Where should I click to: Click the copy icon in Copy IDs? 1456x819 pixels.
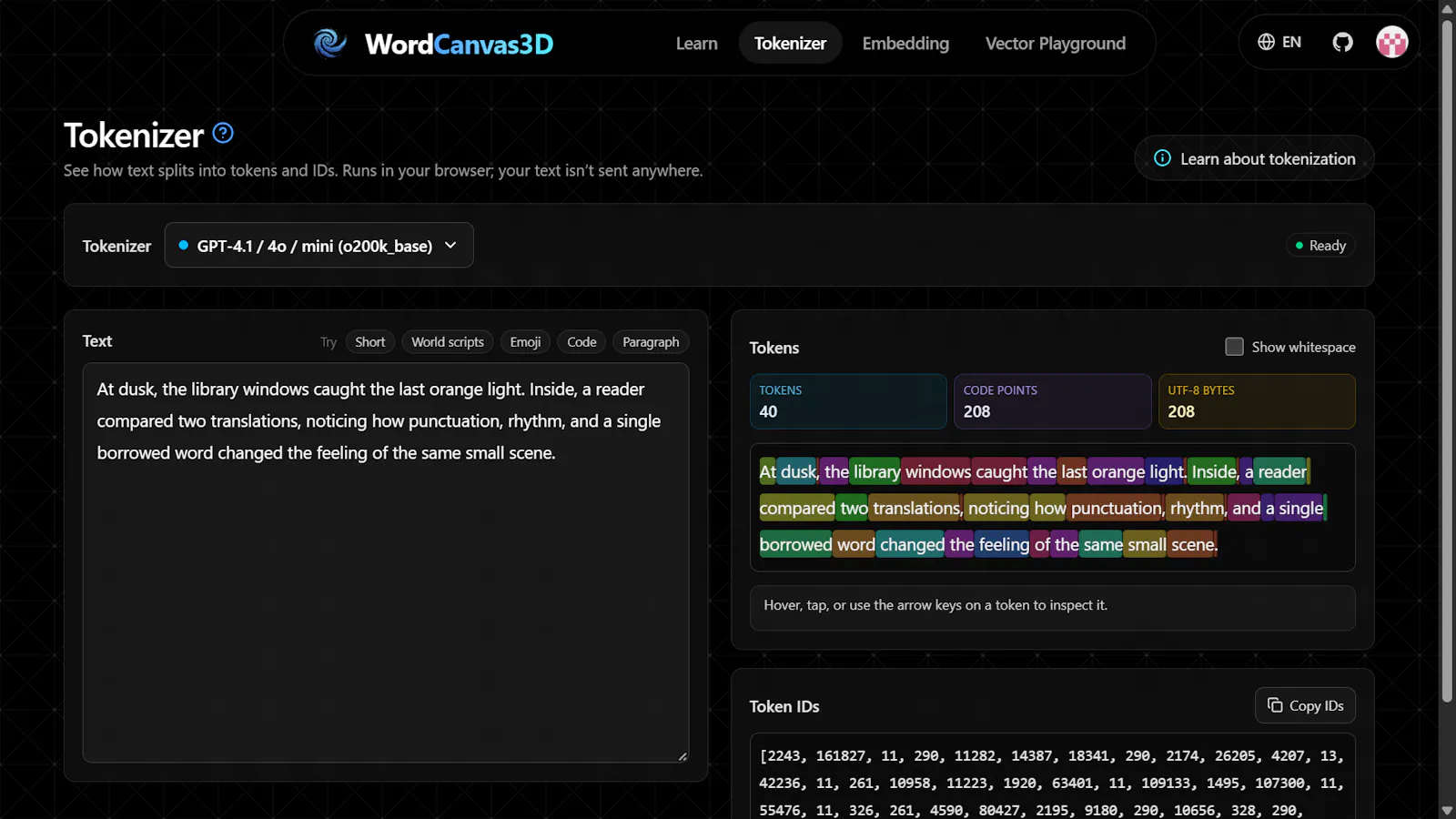click(1275, 705)
